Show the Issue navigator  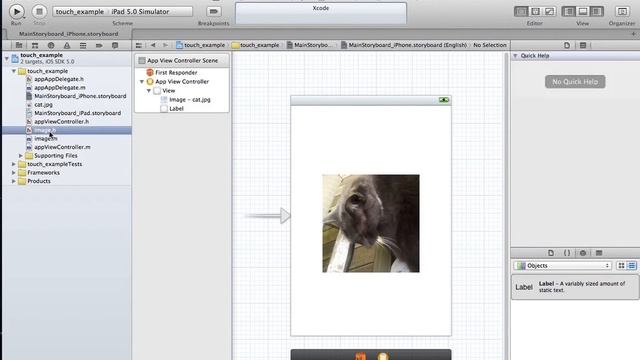tap(67, 45)
